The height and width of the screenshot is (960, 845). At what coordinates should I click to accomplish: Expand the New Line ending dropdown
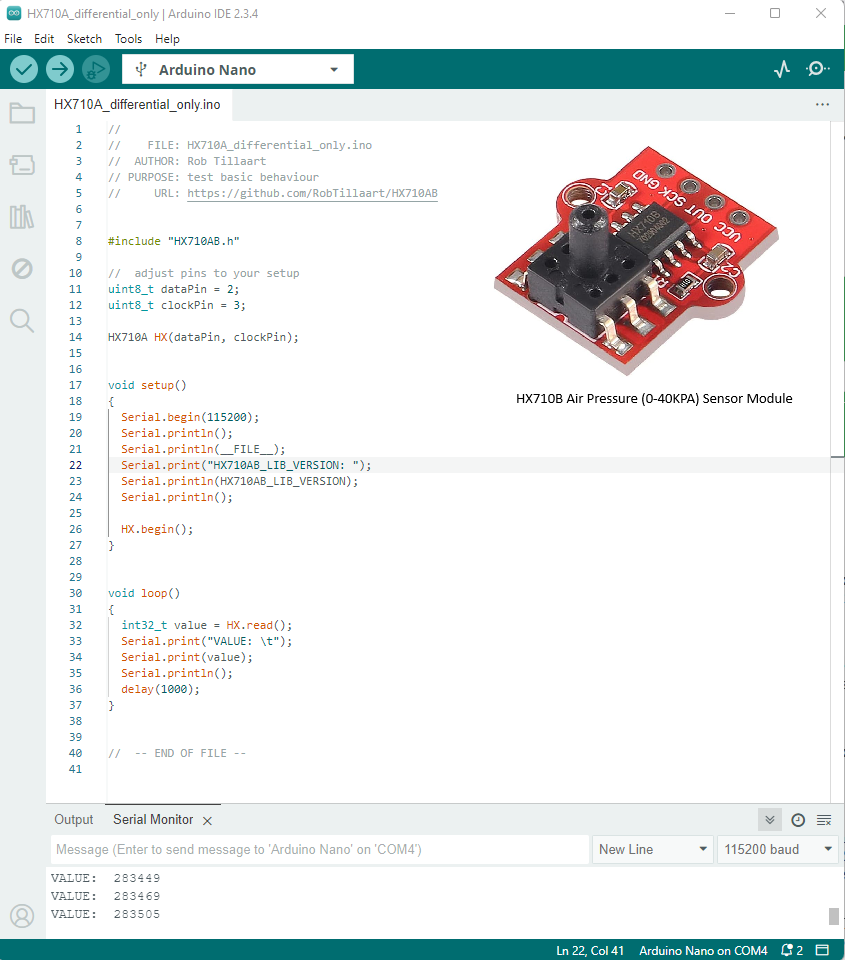tap(653, 850)
